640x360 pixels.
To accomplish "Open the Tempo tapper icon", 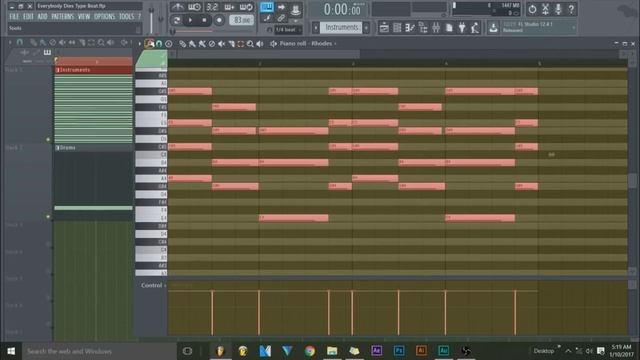I will pos(475,28).
